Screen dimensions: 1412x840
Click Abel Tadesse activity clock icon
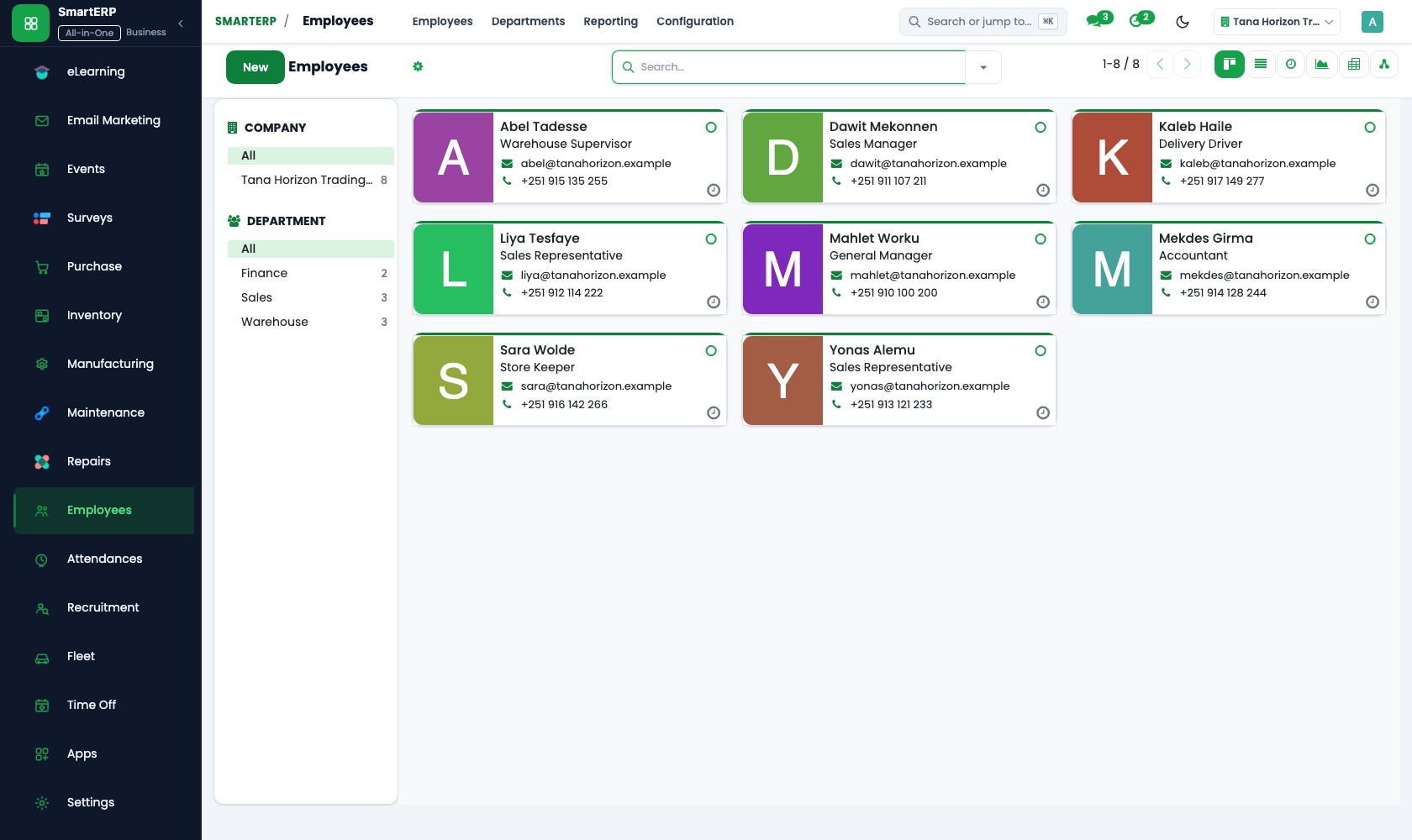(714, 191)
